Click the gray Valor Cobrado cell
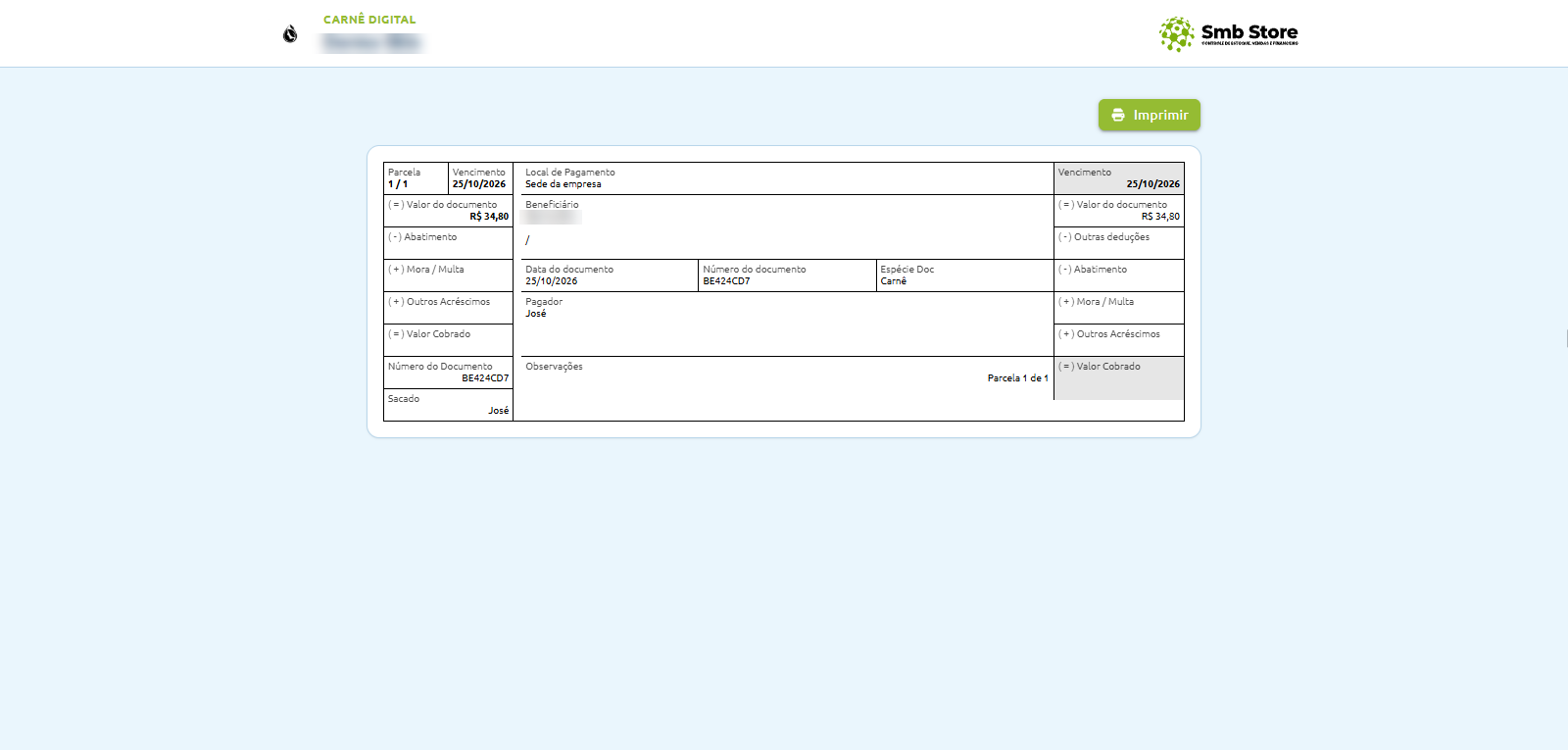Screen dimensions: 1568x750 click(x=1119, y=378)
